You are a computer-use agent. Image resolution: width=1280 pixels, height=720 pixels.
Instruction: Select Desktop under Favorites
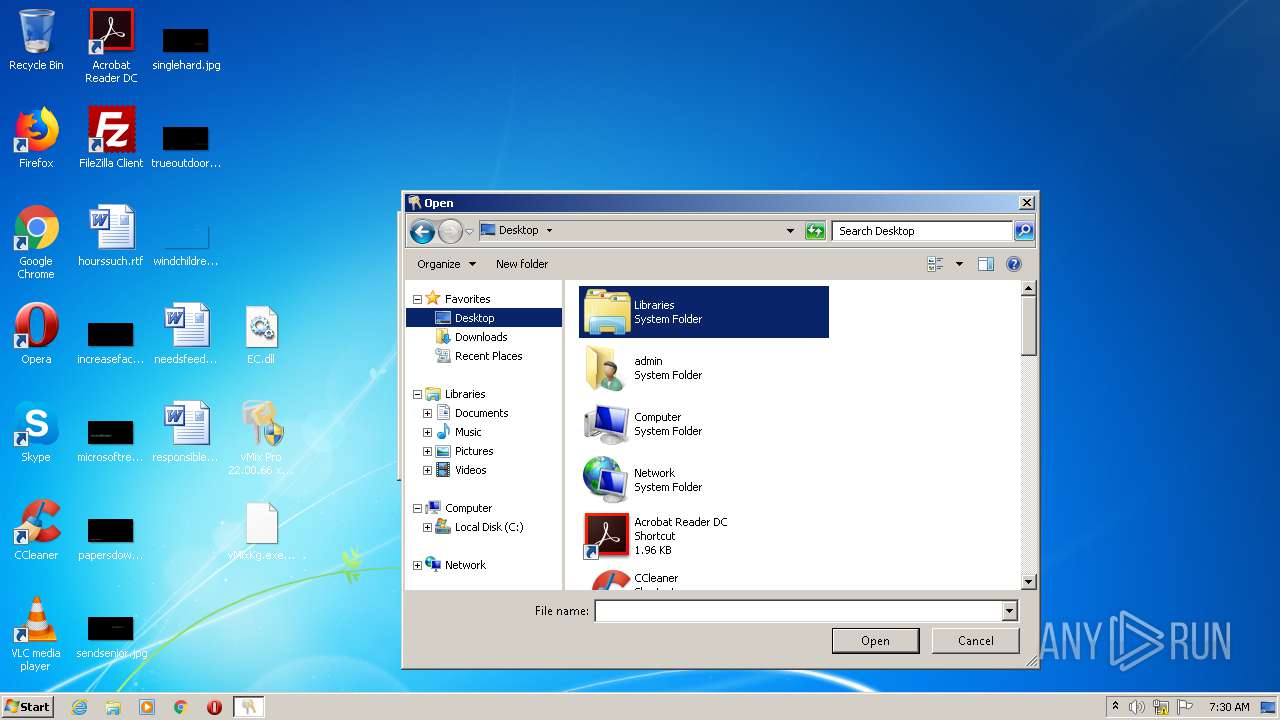click(484, 318)
